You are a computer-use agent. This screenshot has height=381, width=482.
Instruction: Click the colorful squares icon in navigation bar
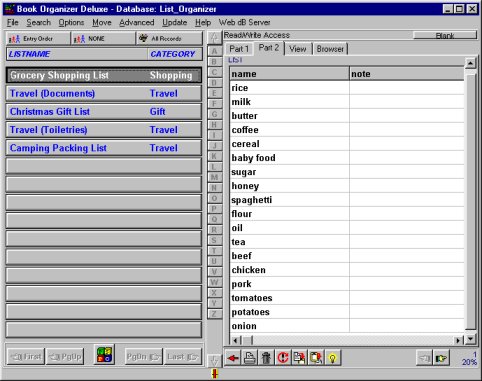point(104,355)
